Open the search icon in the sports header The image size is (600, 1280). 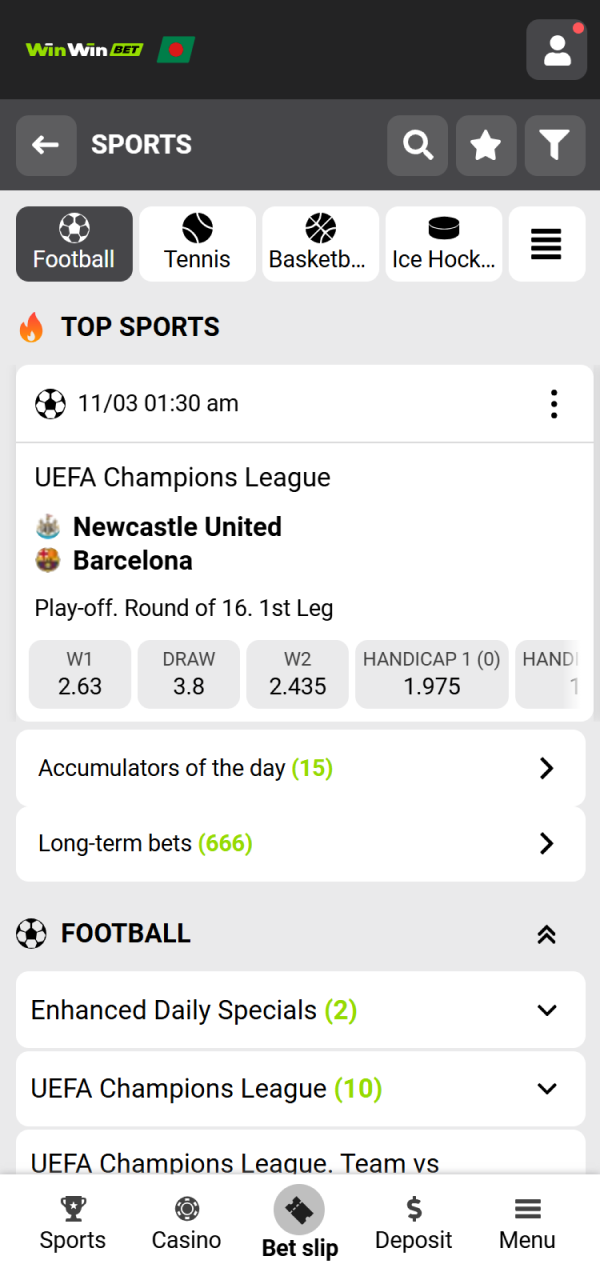(x=417, y=145)
